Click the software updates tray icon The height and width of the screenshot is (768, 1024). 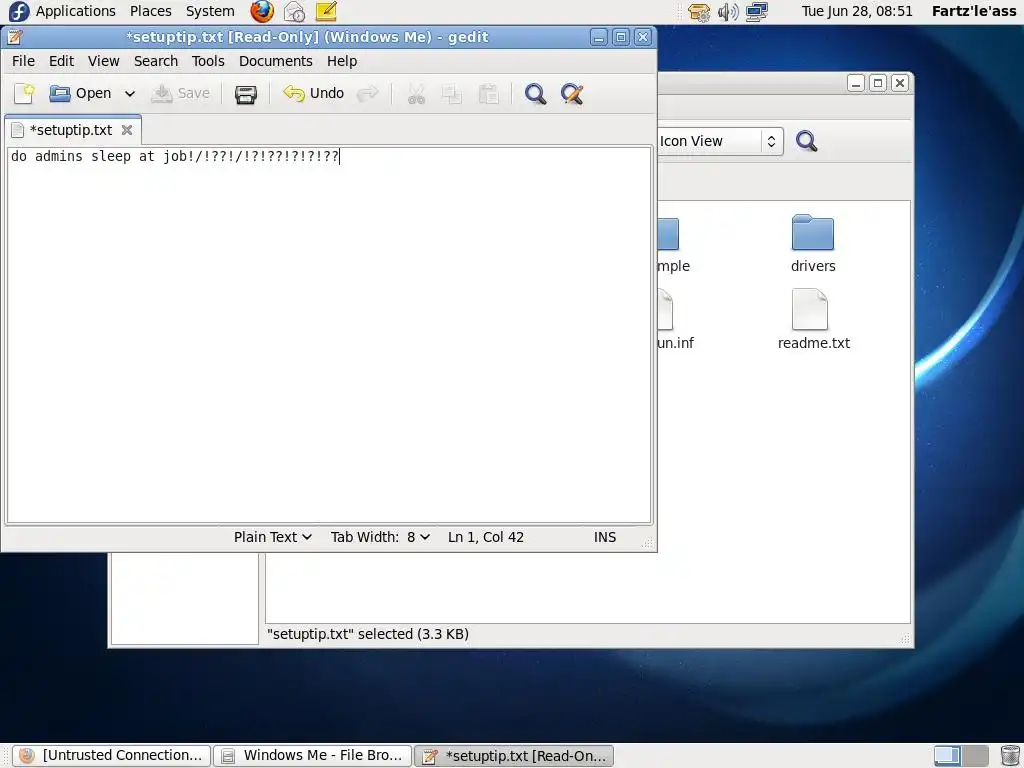tap(699, 12)
